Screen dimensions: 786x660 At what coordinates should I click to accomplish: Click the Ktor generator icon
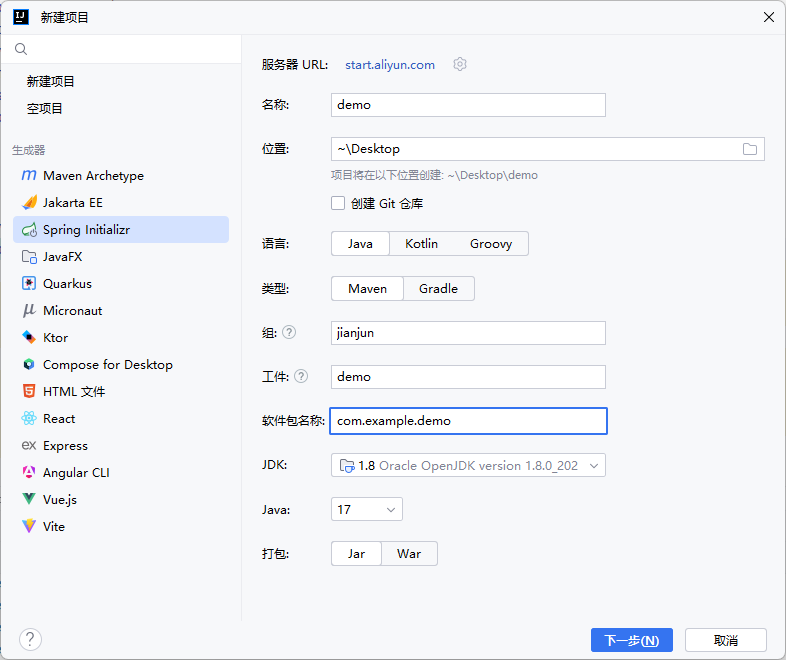(x=29, y=338)
